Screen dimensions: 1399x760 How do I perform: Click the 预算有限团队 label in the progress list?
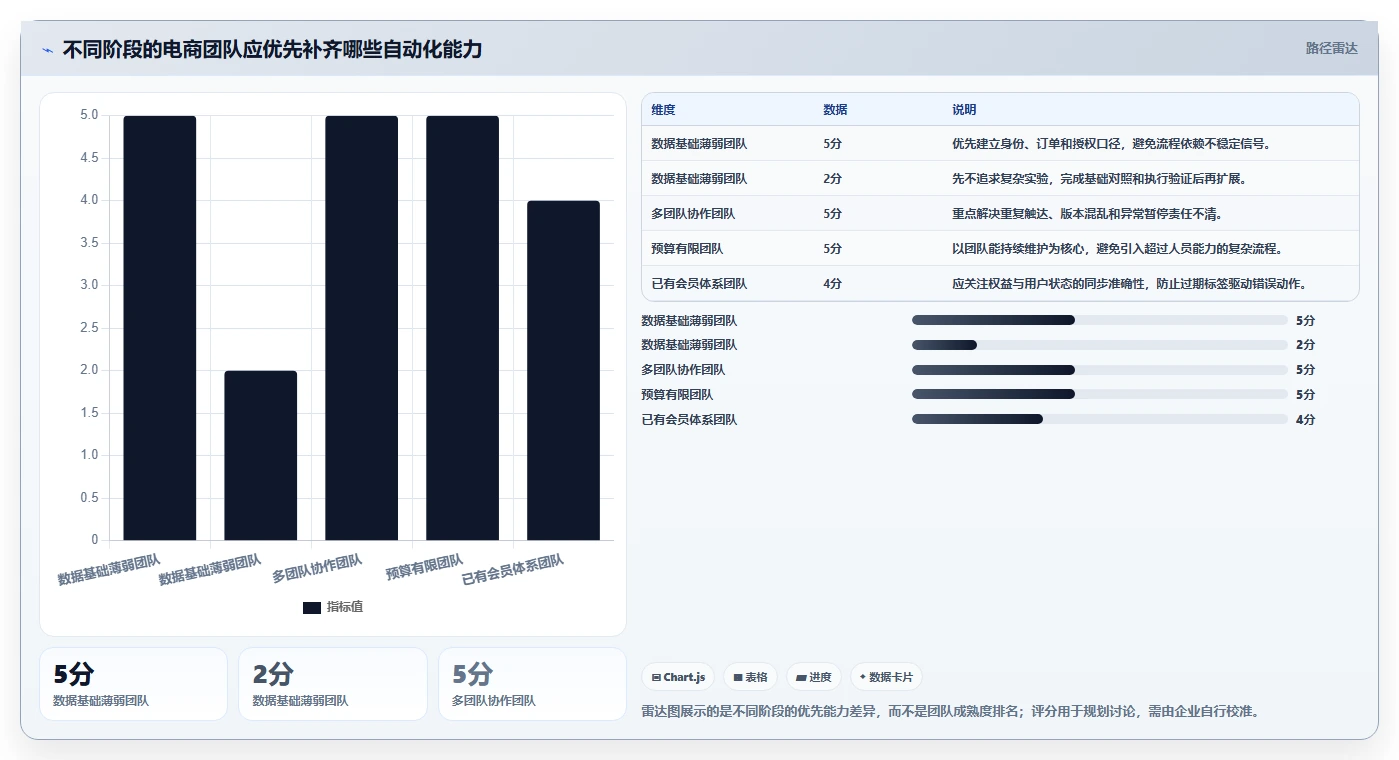(x=677, y=395)
